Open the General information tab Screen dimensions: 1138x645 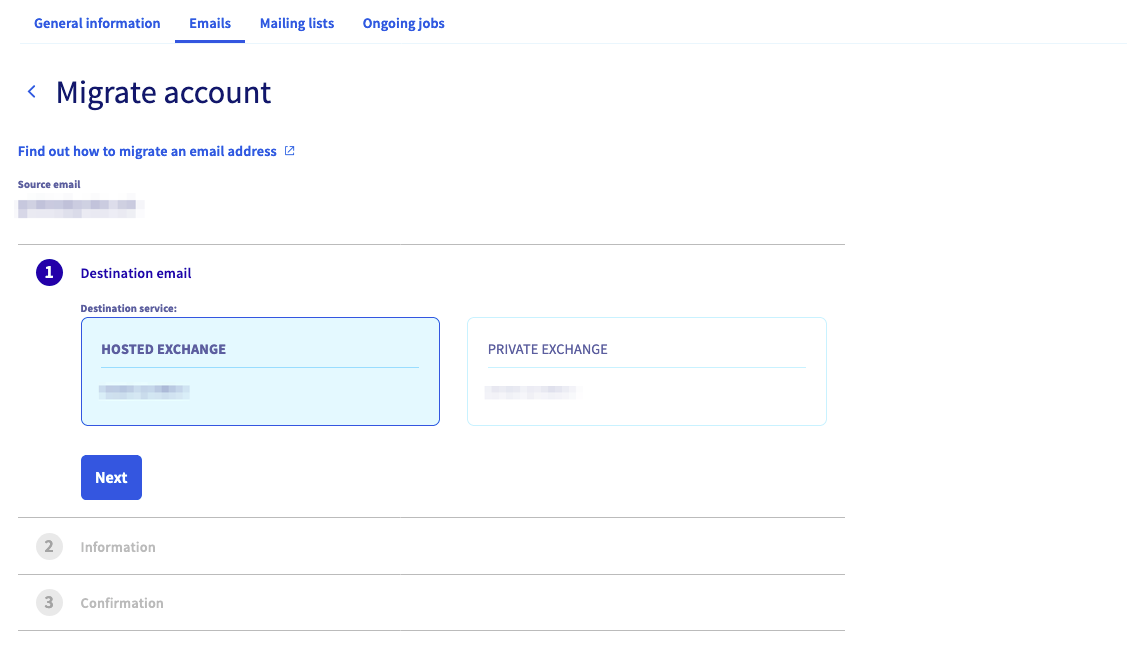pos(97,23)
